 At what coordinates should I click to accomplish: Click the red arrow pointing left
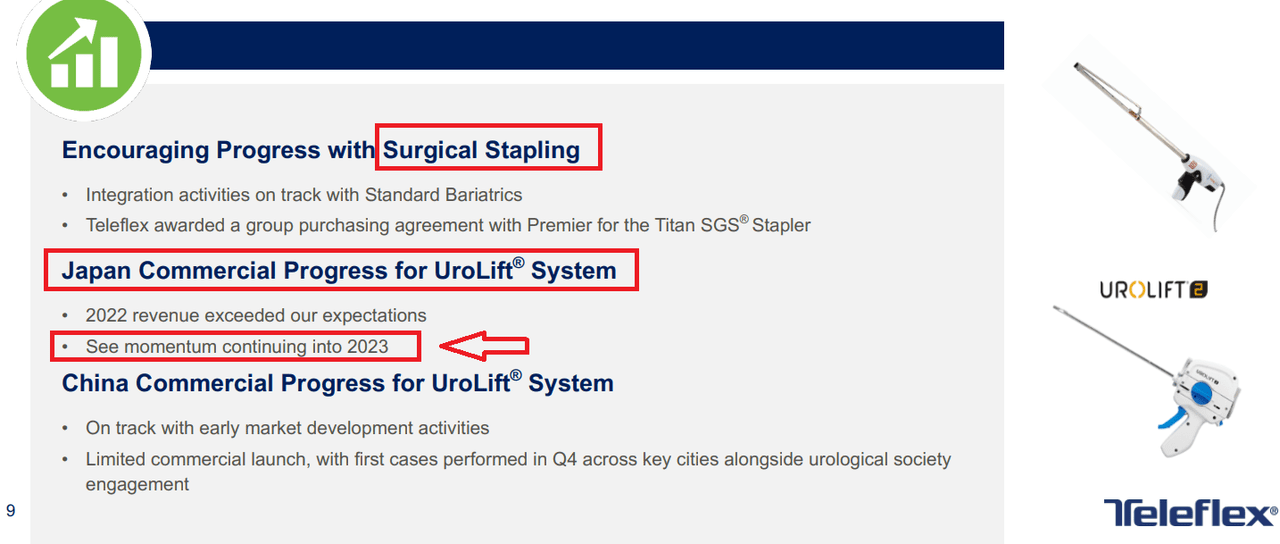(484, 347)
